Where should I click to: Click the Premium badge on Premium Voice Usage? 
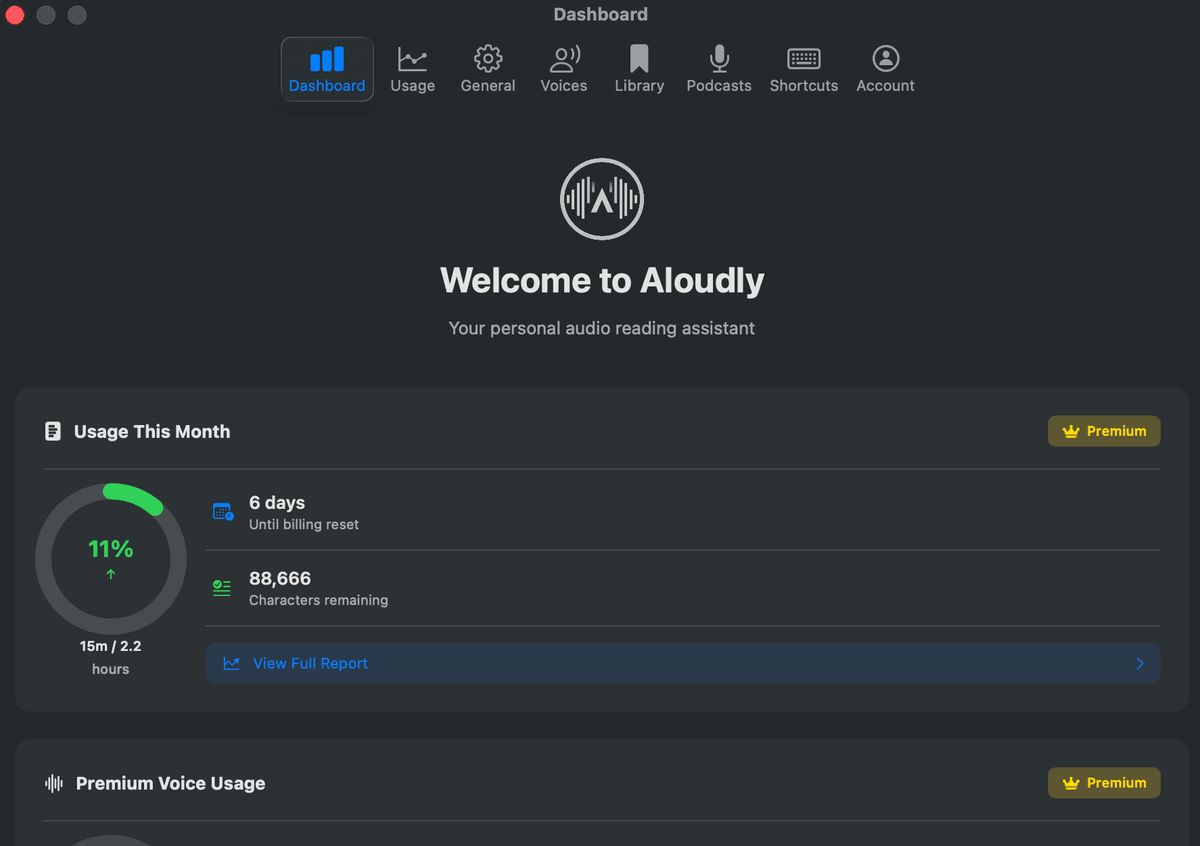click(1104, 783)
